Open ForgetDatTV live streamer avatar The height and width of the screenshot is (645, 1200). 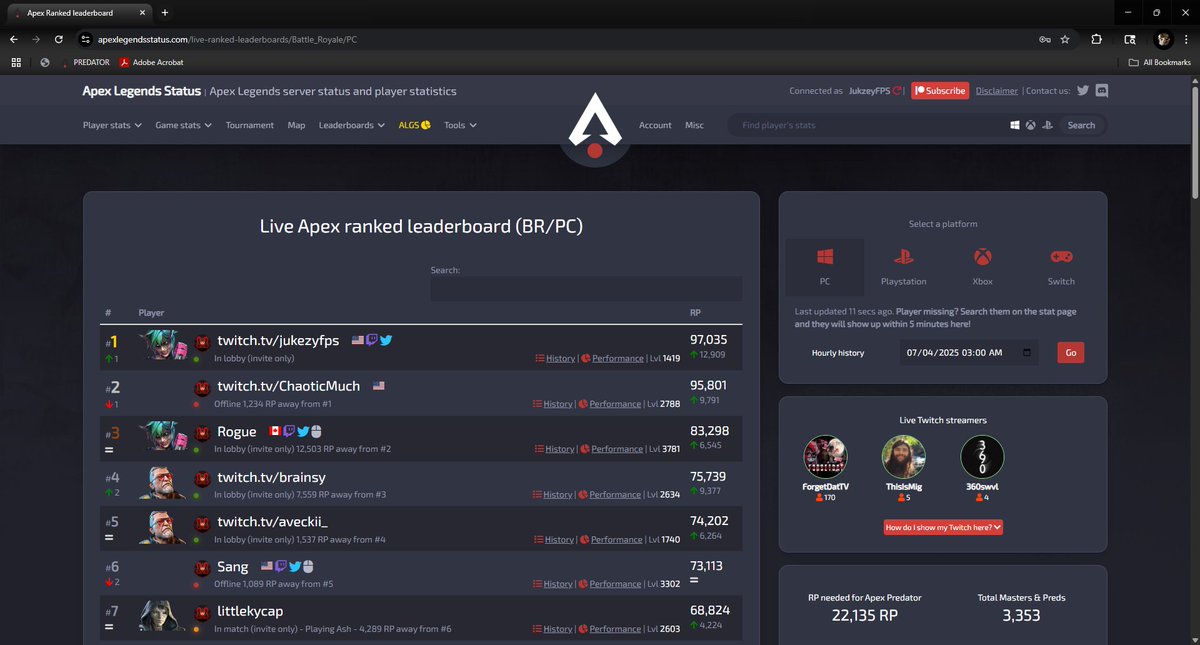coord(825,456)
